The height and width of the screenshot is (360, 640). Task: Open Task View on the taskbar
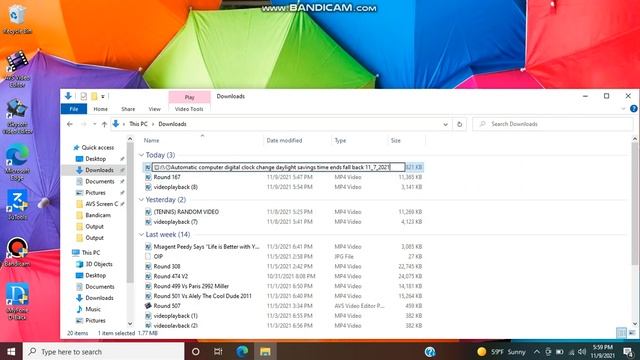point(218,351)
